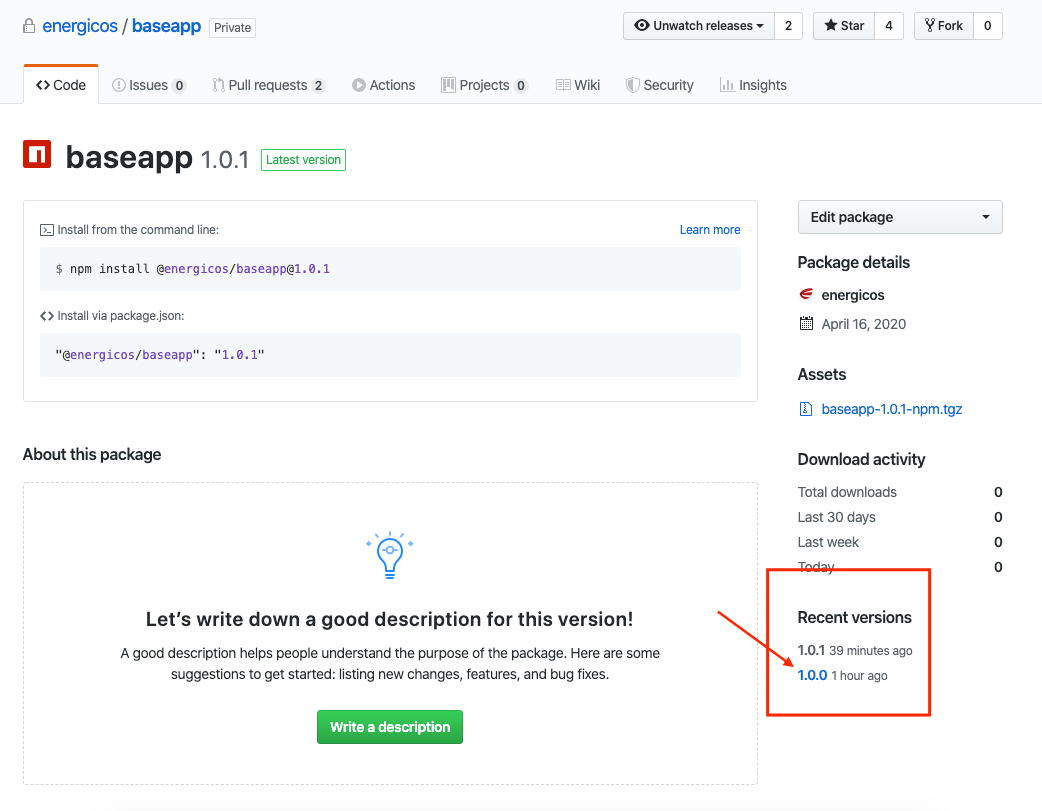Viewport: 1042px width, 811px height.
Task: Select the package.json dependency snippet
Action: [x=159, y=354]
